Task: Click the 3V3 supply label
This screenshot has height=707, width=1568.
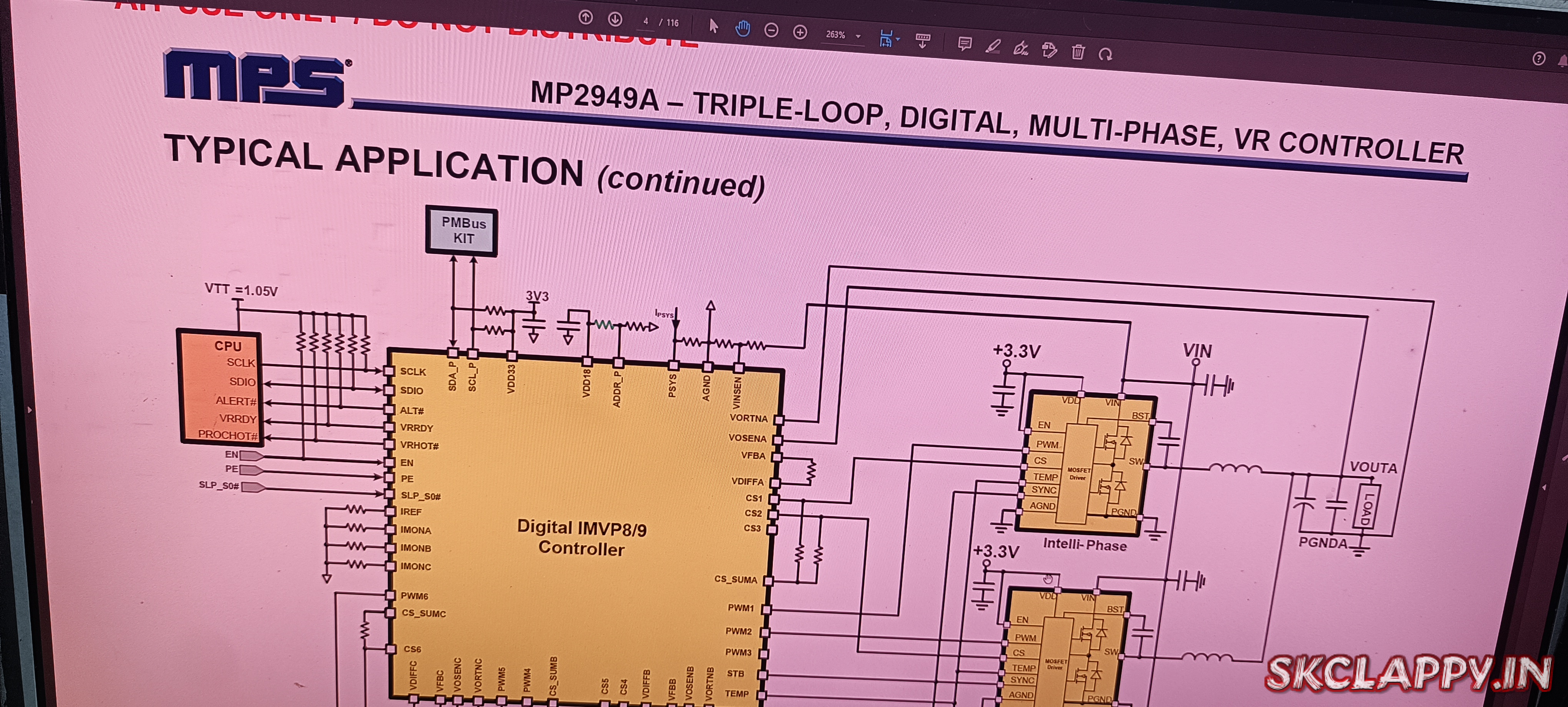Action: [x=537, y=296]
